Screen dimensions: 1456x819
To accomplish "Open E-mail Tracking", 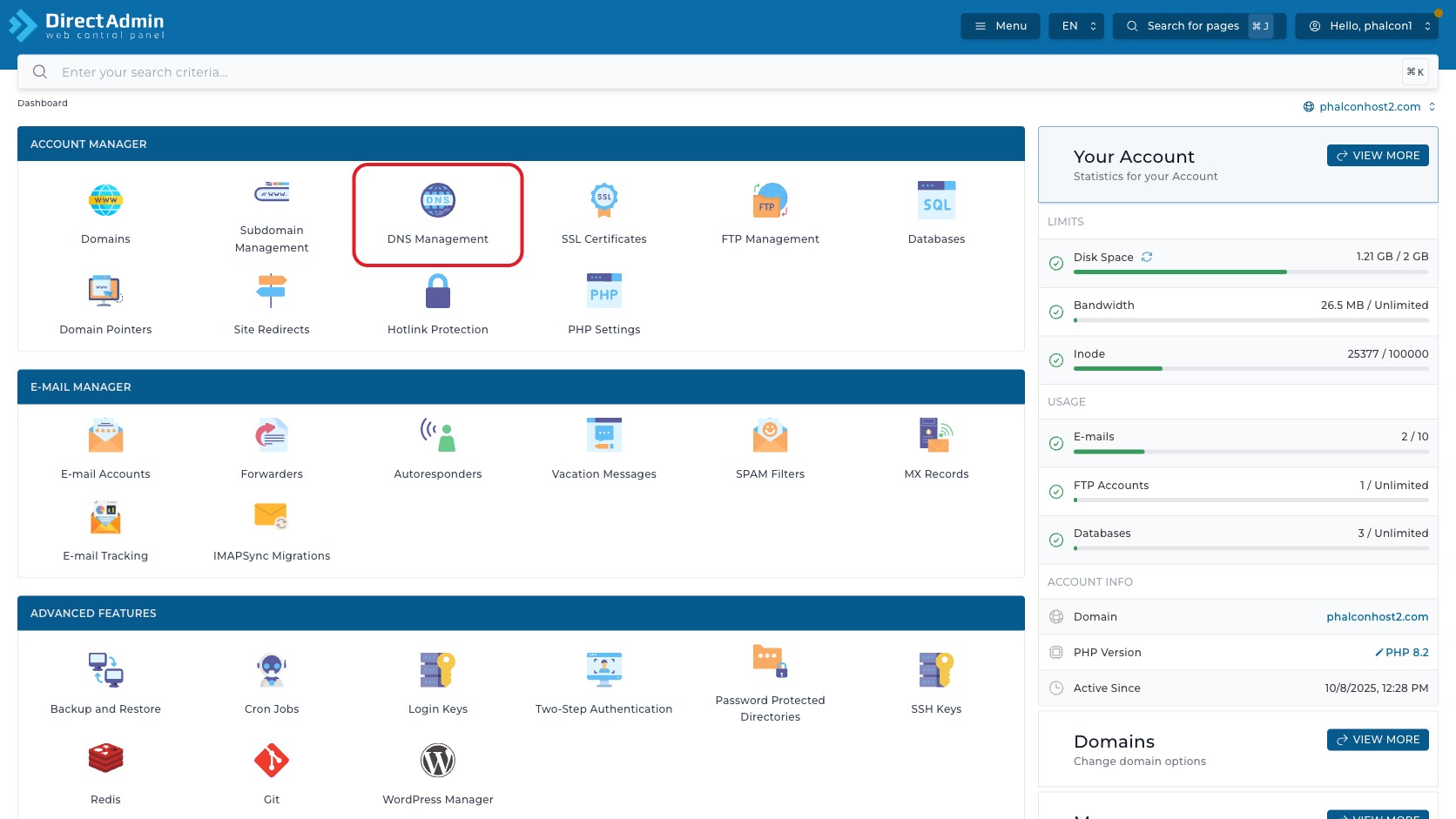I will point(105,531).
